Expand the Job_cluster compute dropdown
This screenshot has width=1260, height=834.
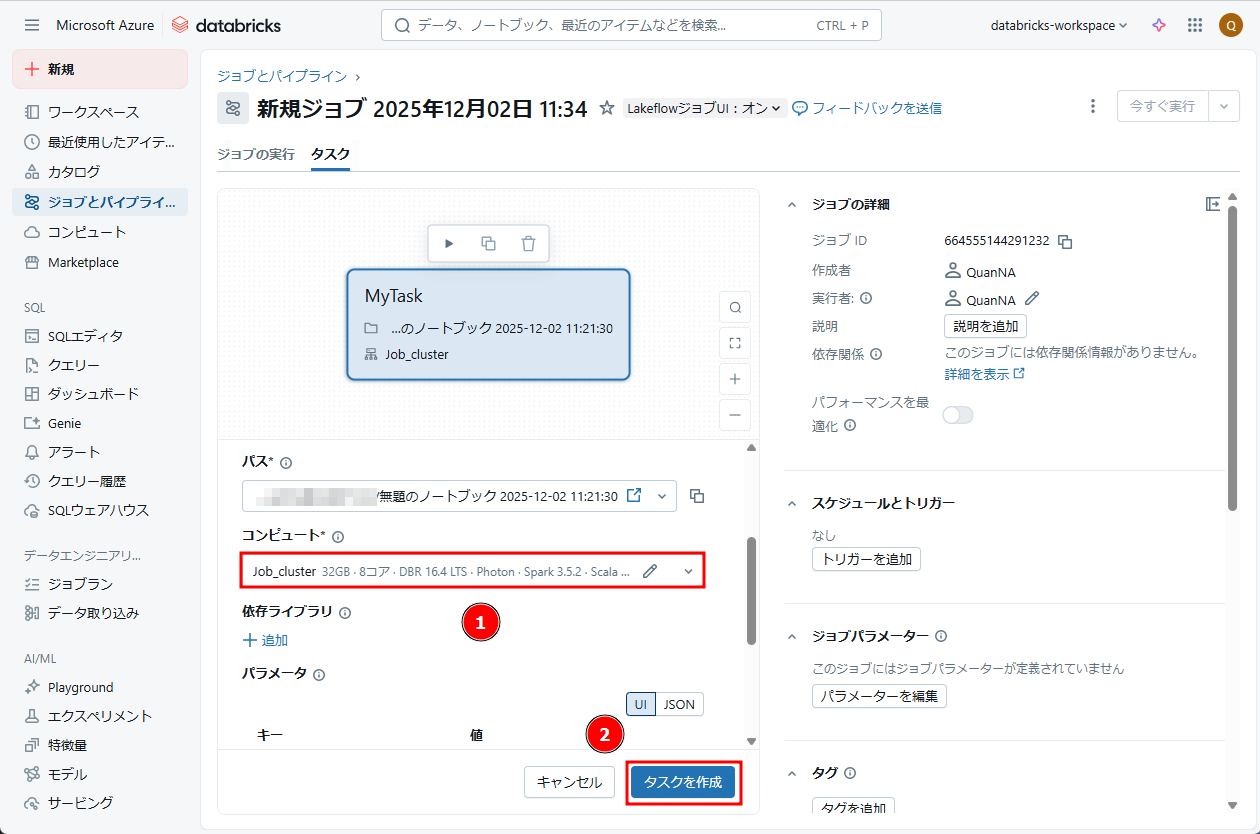tap(688, 571)
